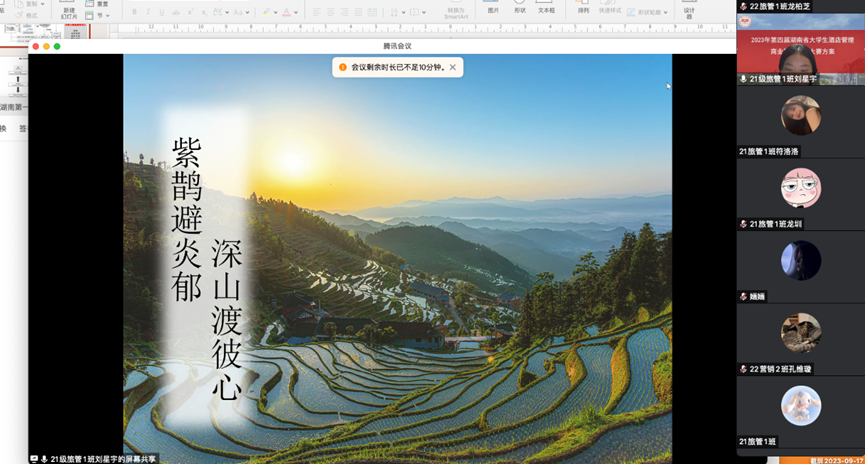Open the text highlight color dropdown

(x=276, y=13)
